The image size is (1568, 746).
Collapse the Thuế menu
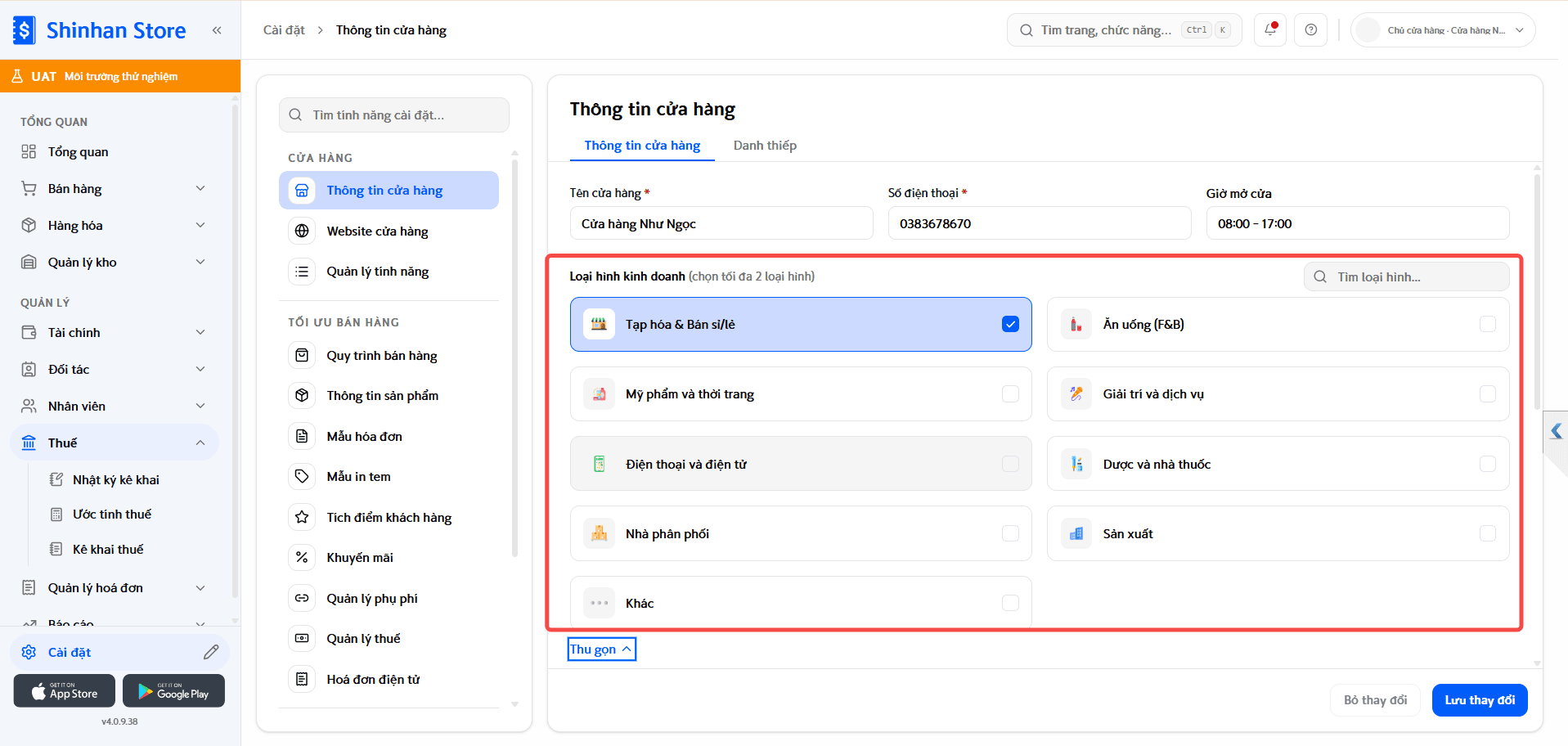[x=115, y=443]
